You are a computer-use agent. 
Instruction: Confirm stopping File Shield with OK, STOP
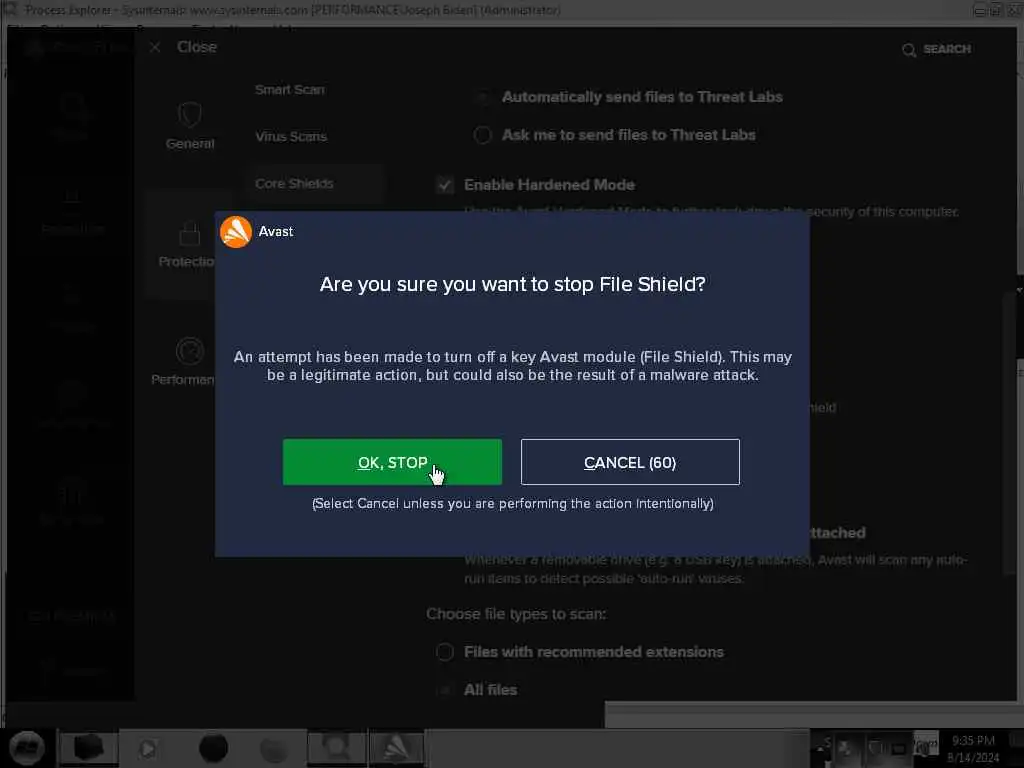click(392, 462)
